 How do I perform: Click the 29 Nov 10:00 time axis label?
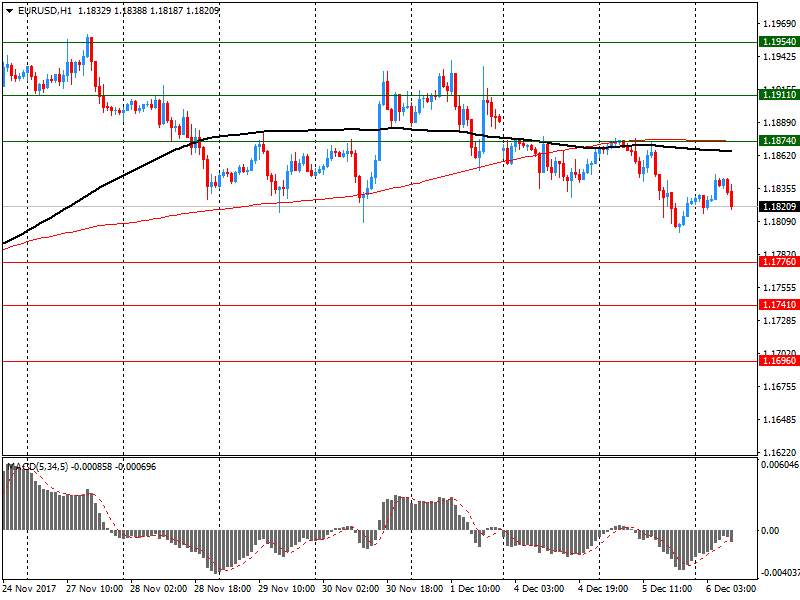click(286, 589)
